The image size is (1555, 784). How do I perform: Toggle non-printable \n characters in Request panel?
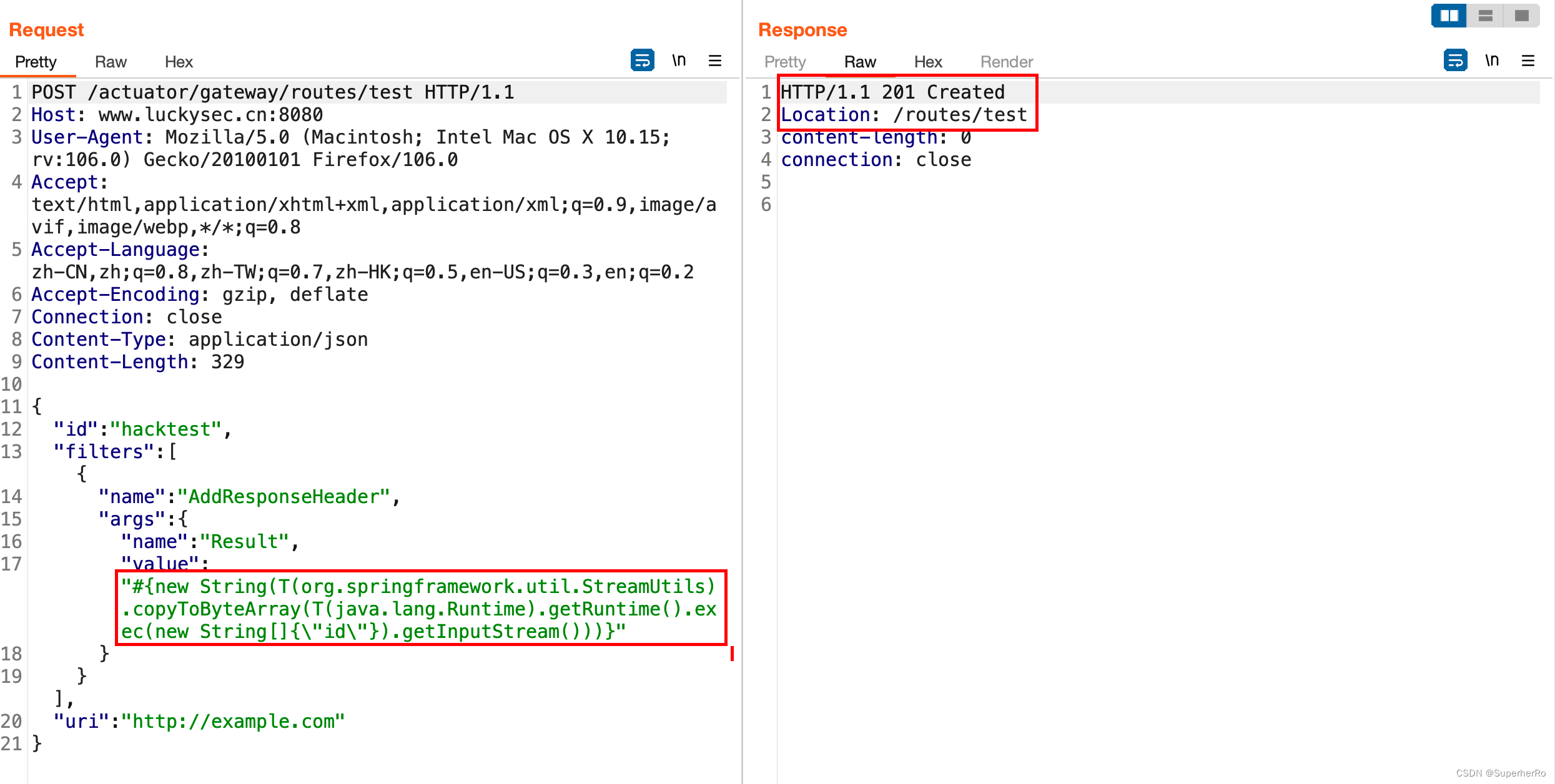click(679, 61)
